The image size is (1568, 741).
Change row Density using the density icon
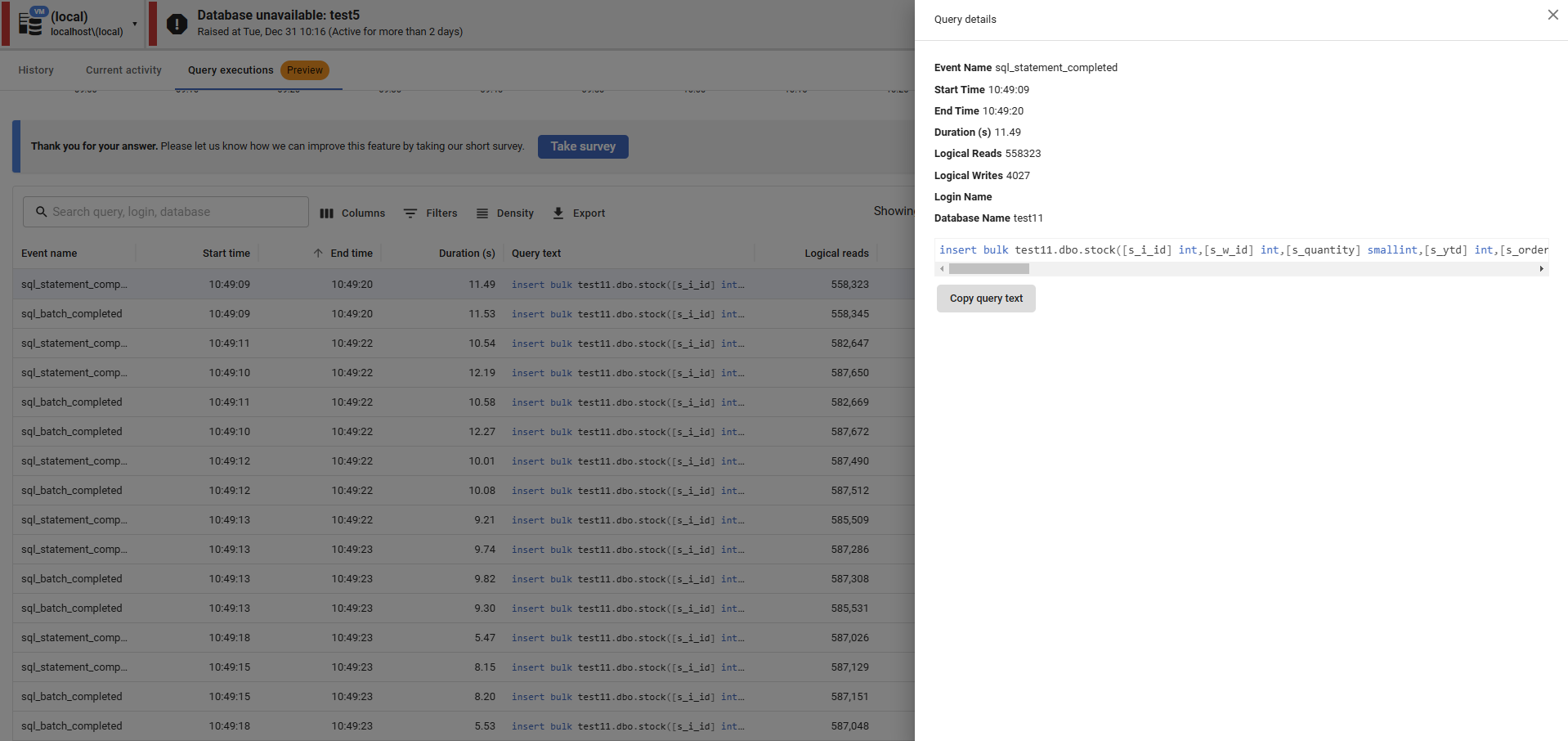click(x=482, y=213)
